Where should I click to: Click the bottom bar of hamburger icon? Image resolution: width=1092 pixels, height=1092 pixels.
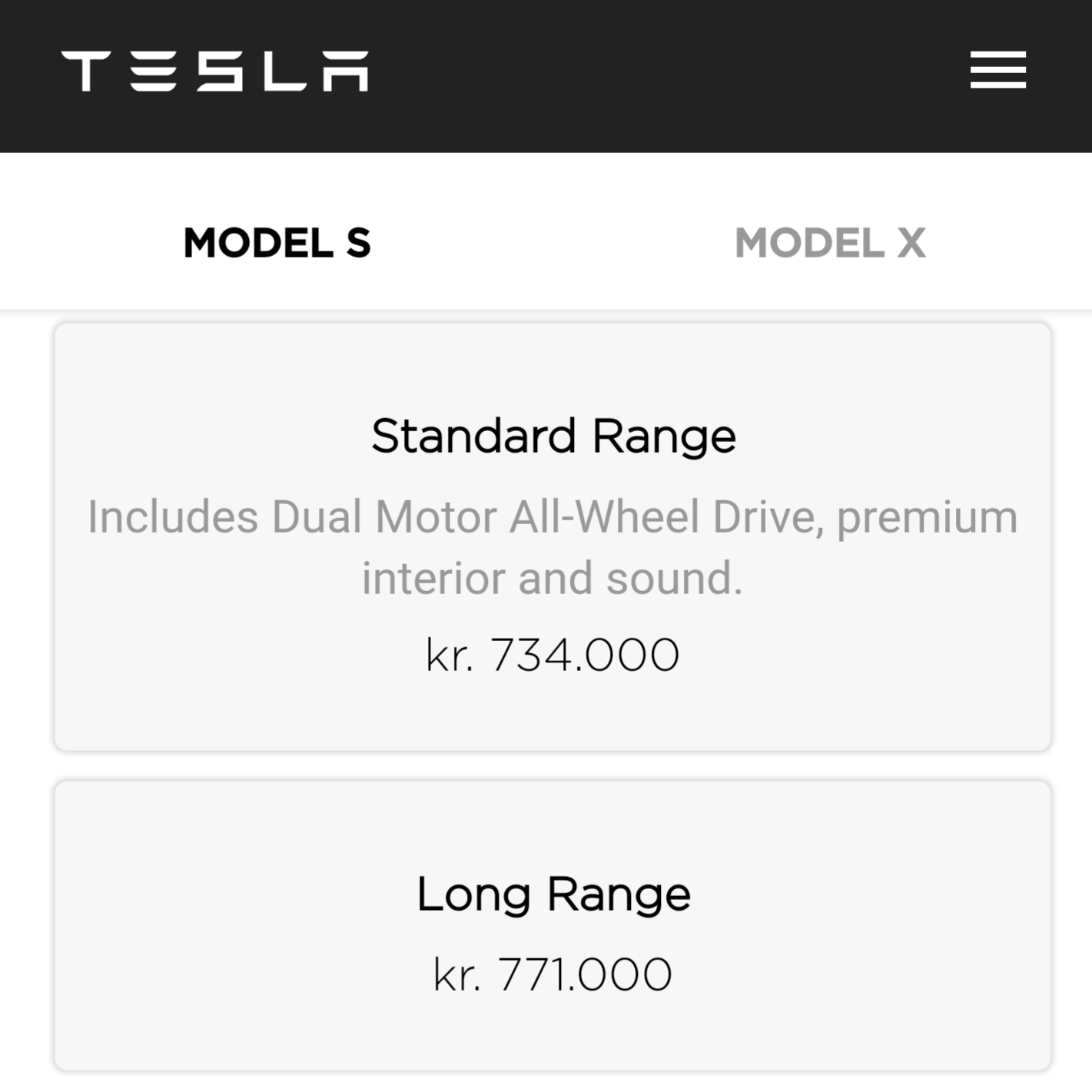(997, 85)
